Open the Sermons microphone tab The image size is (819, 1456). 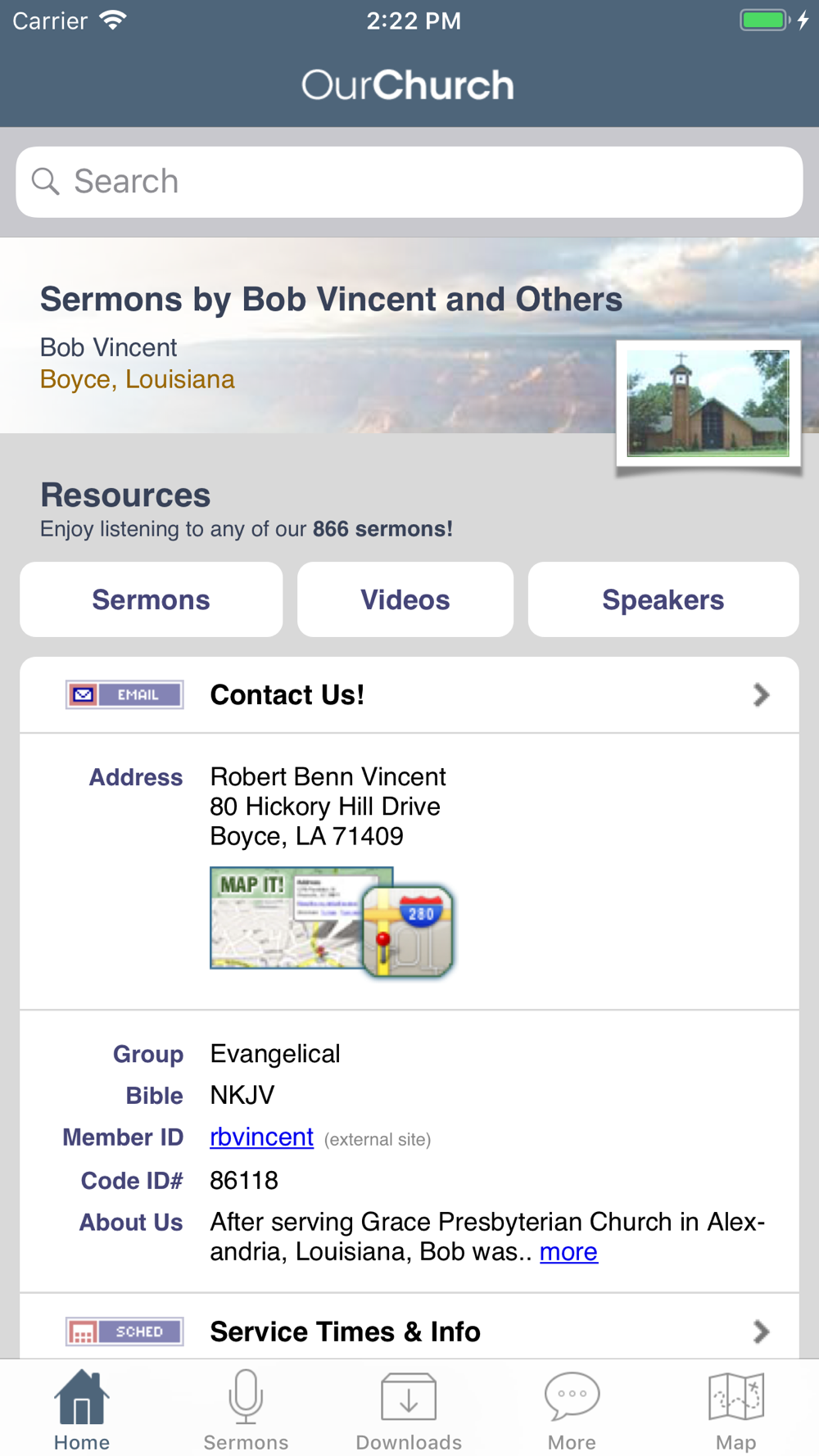pyautogui.click(x=246, y=1397)
